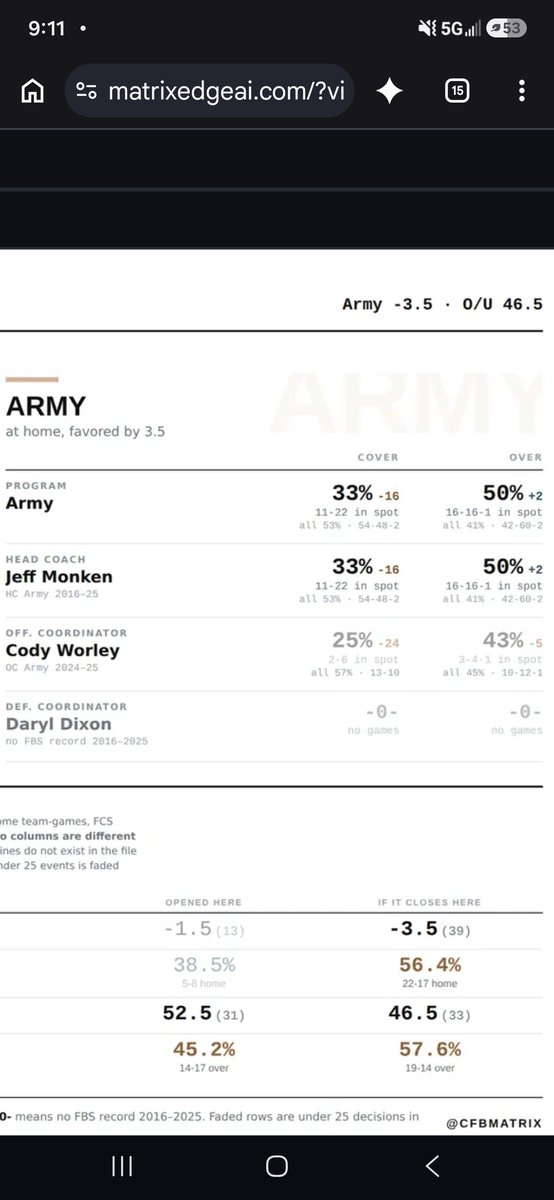
Task: Tap the matrixedgeai.com address bar
Action: point(210,92)
